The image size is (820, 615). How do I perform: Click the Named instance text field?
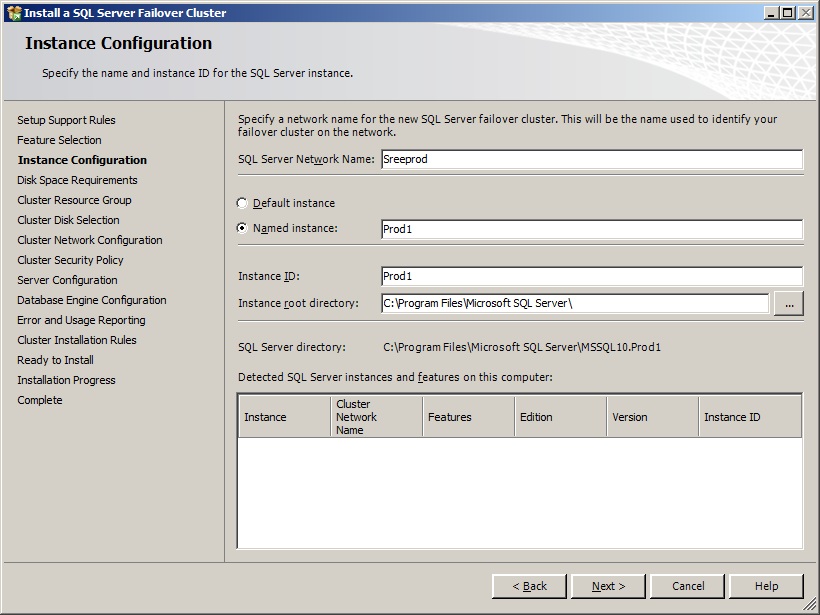click(x=591, y=229)
